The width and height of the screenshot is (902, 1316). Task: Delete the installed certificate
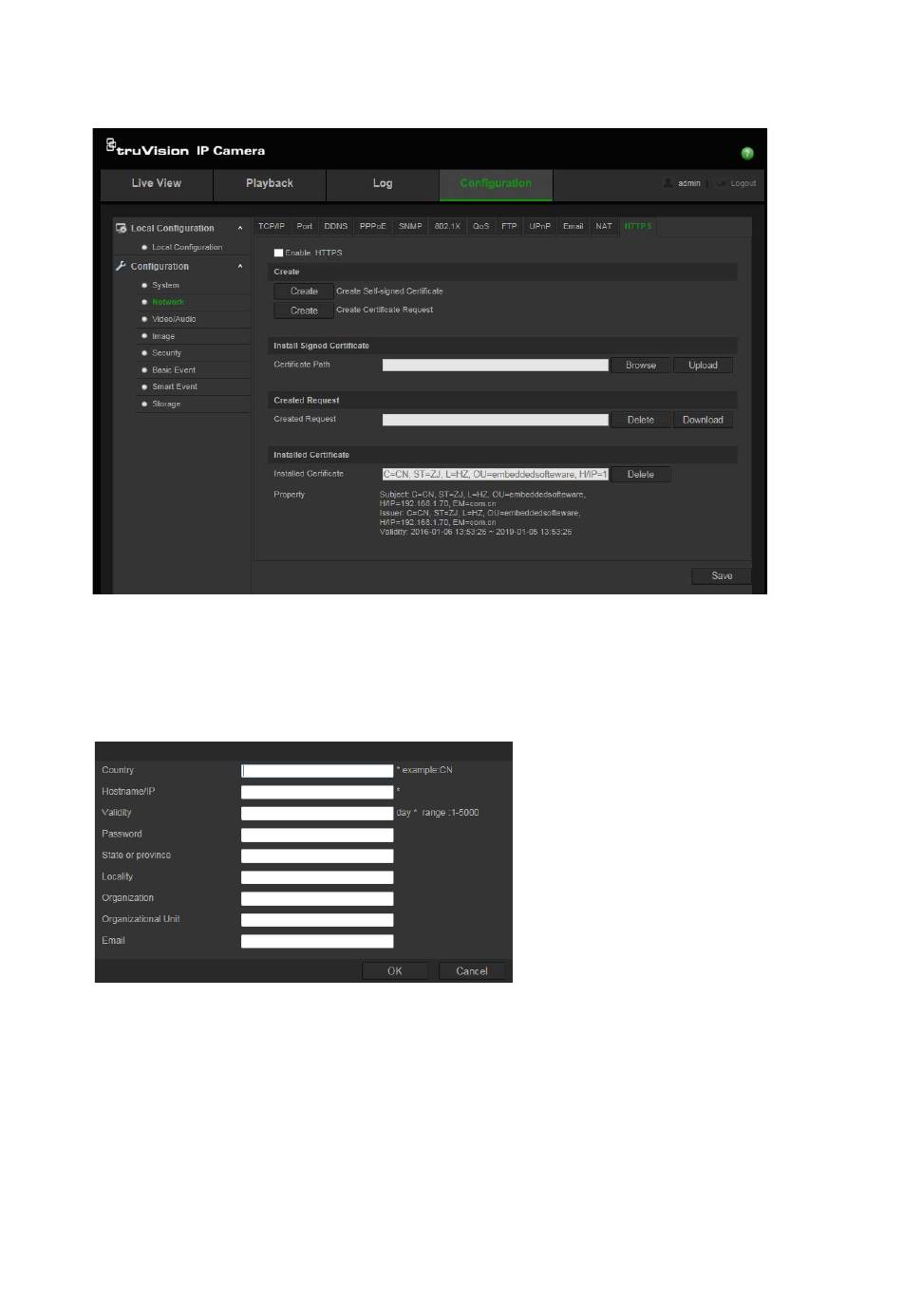641,475
